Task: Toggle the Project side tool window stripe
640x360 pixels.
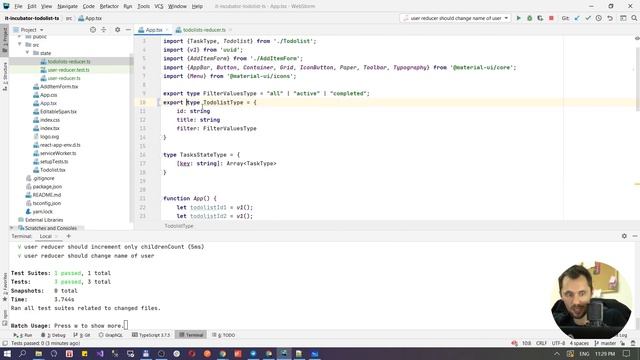Action: pyautogui.click(x=4, y=39)
